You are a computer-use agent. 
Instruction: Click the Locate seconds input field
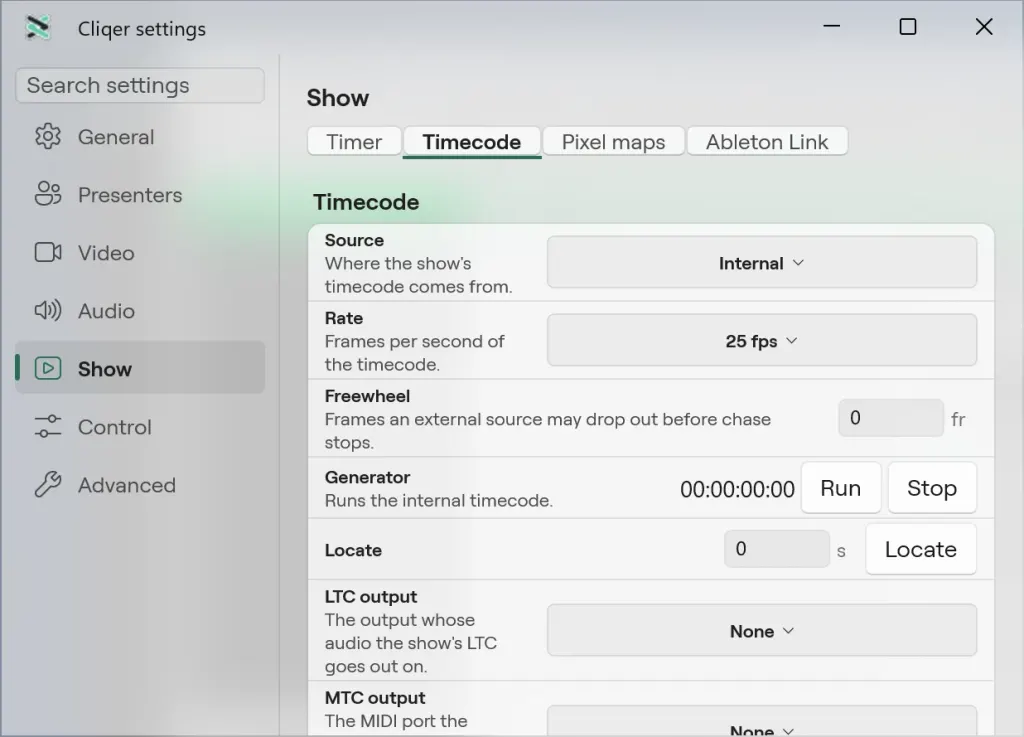pyautogui.click(x=776, y=548)
